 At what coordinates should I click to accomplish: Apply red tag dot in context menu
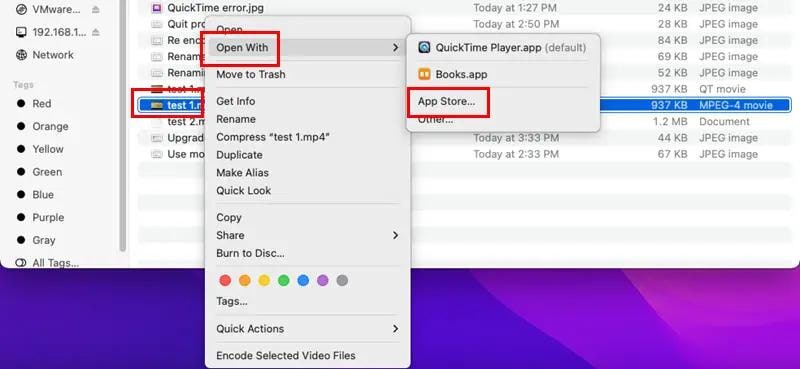coord(225,280)
